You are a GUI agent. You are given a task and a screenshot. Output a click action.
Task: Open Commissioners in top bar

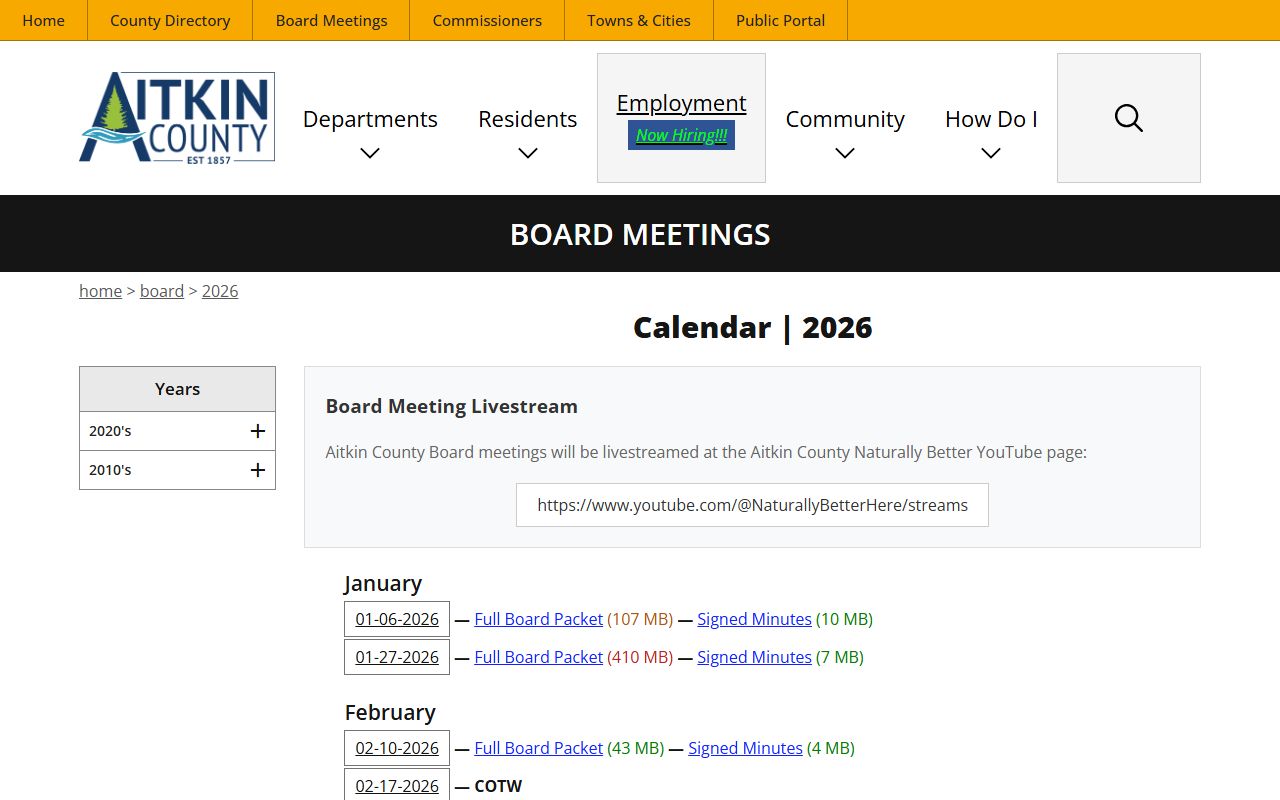(487, 20)
